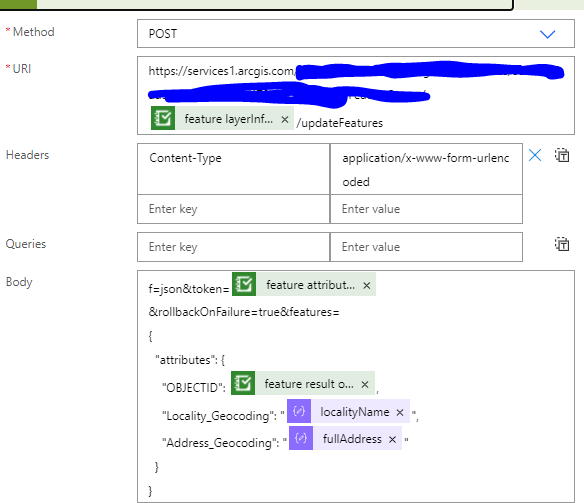
Task: Click the empty Headers Enter key field
Action: tap(234, 209)
